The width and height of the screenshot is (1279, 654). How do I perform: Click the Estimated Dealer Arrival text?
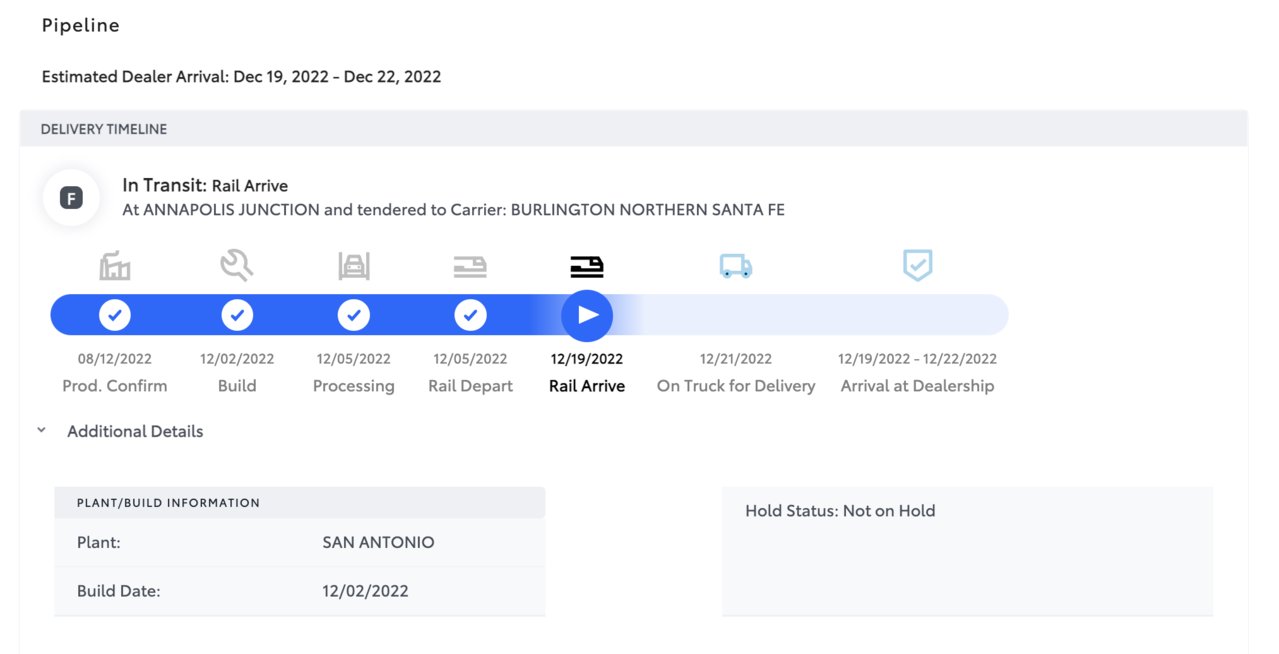(241, 77)
